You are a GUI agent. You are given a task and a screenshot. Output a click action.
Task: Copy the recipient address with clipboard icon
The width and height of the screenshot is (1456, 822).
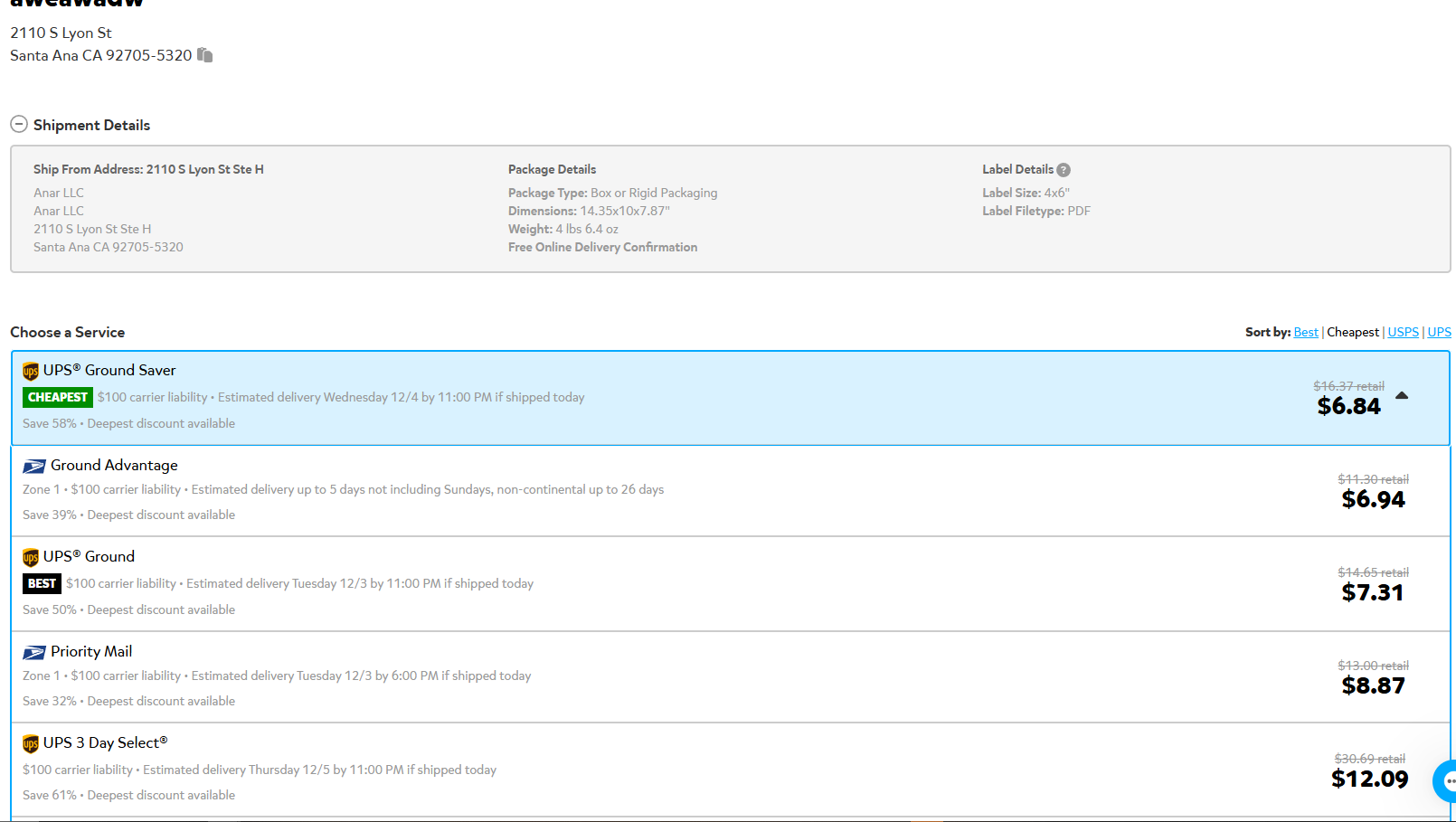click(x=205, y=55)
